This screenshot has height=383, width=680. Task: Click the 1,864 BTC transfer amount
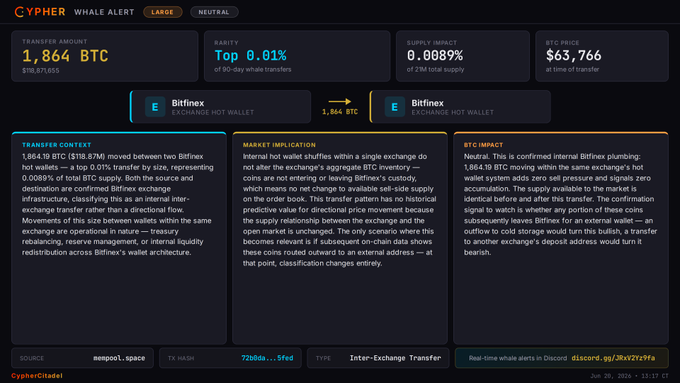pyautogui.click(x=65, y=56)
